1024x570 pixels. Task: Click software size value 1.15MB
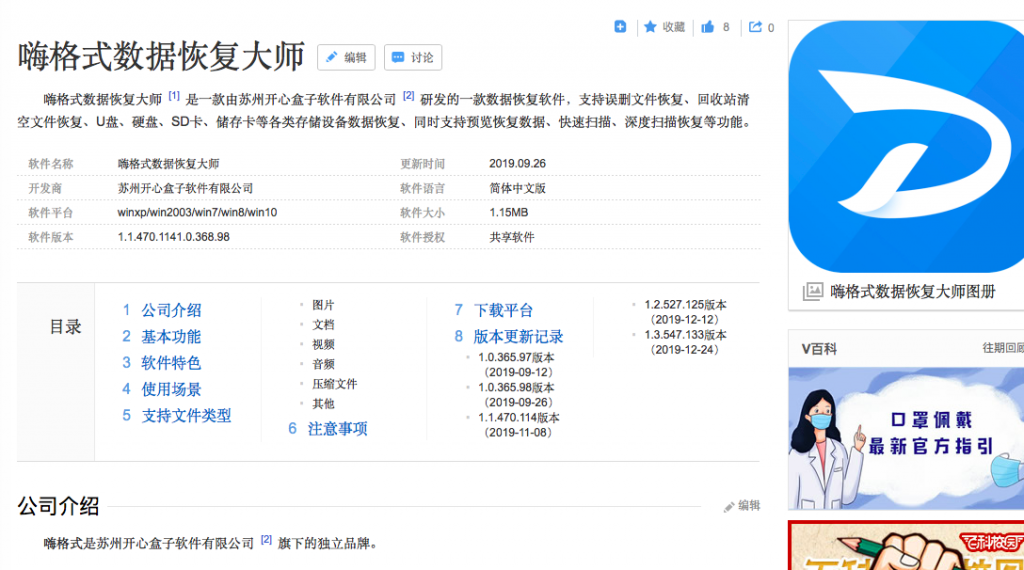[509, 212]
